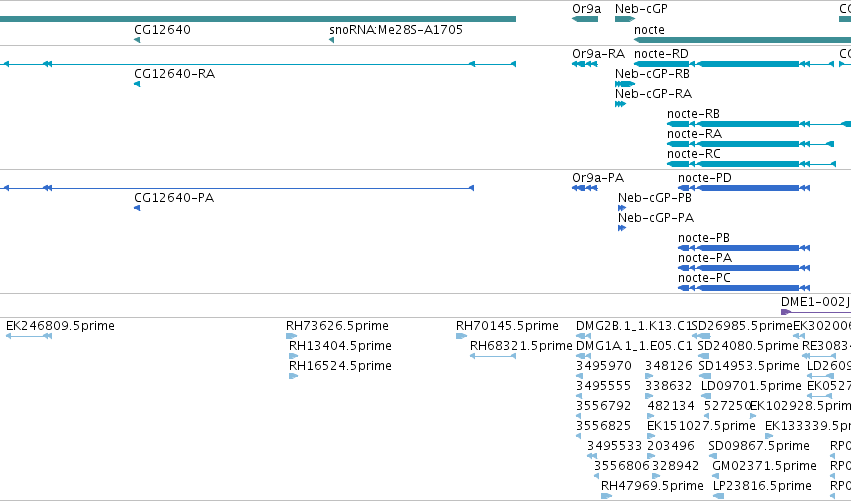Select the nocte gene label
The width and height of the screenshot is (851, 501).
[x=649, y=30]
